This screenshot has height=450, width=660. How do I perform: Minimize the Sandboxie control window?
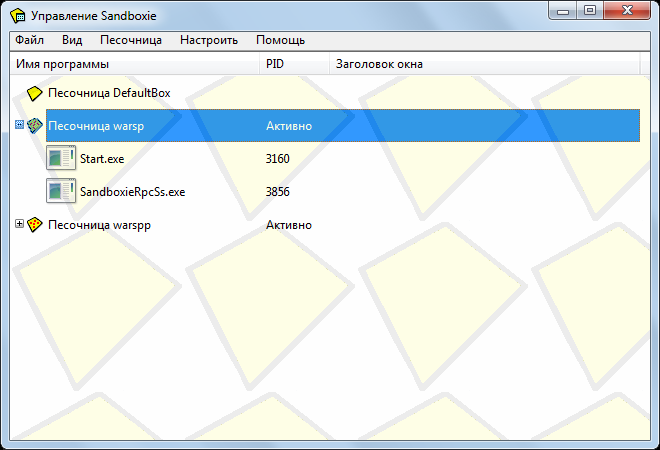562,11
